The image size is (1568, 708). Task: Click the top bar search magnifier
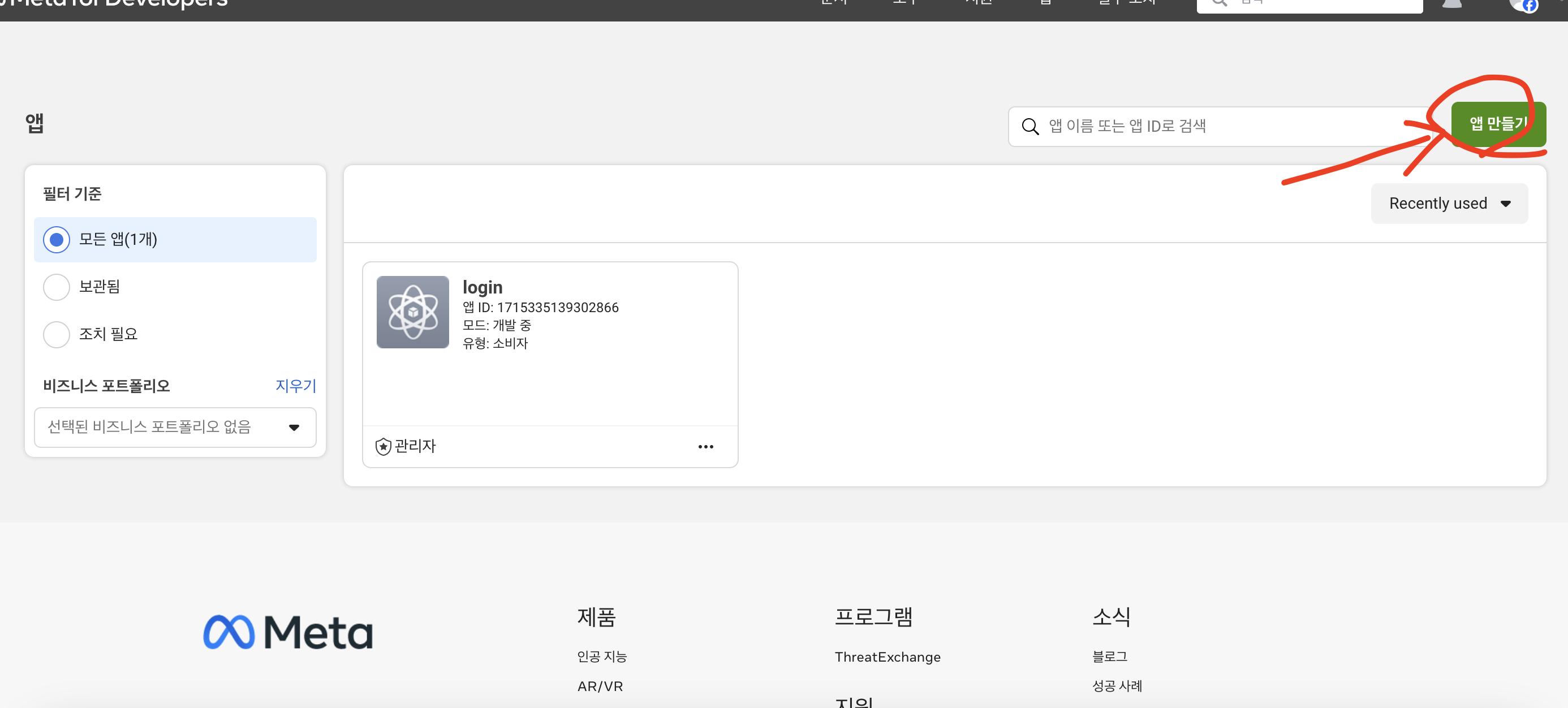pos(1219,3)
